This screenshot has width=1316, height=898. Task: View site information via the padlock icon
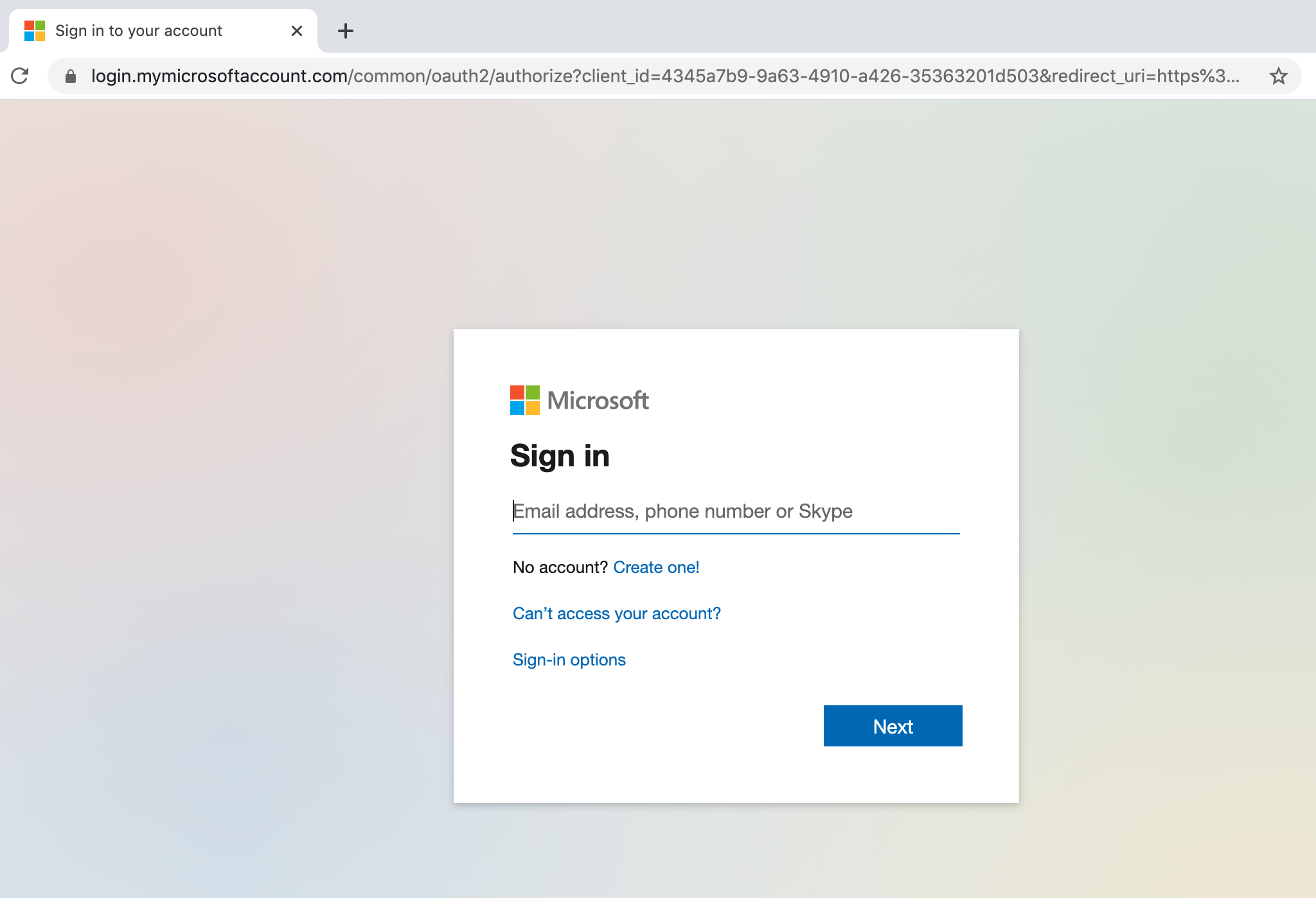[x=71, y=76]
